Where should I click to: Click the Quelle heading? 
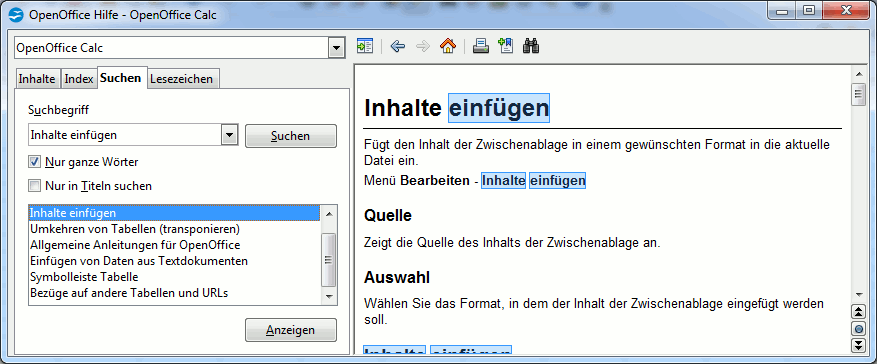(x=388, y=215)
